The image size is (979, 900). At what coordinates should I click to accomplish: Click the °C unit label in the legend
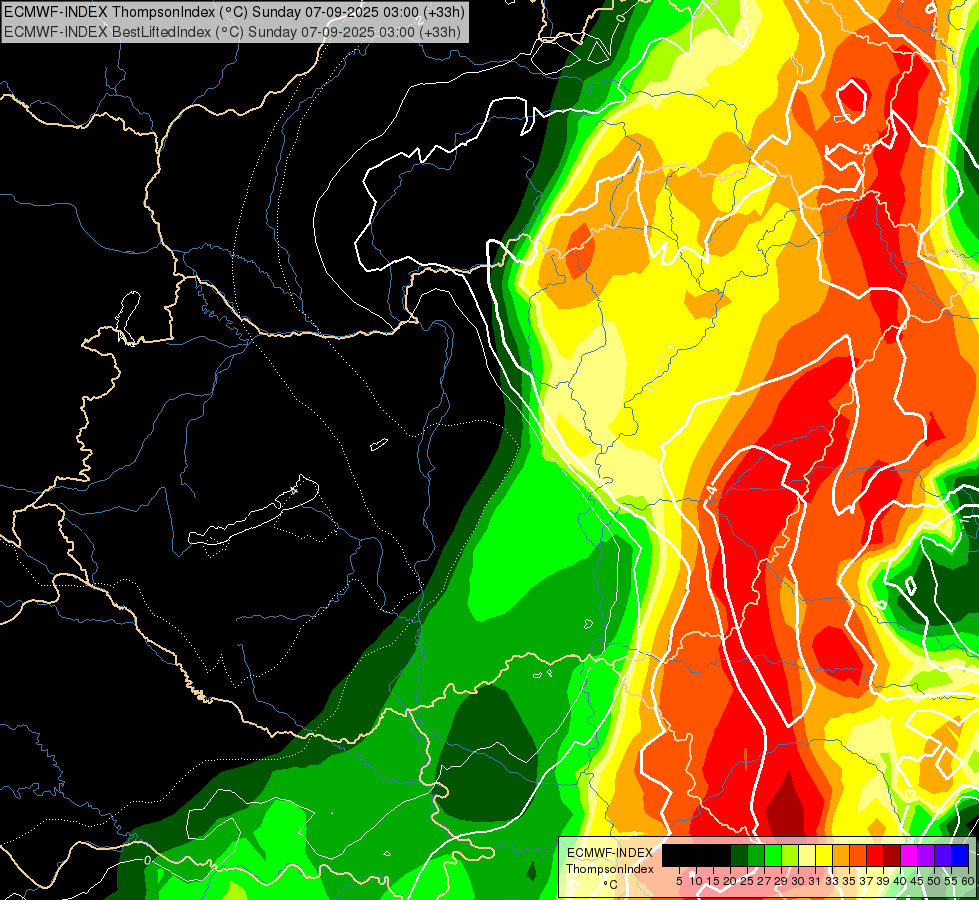pyautogui.click(x=611, y=885)
